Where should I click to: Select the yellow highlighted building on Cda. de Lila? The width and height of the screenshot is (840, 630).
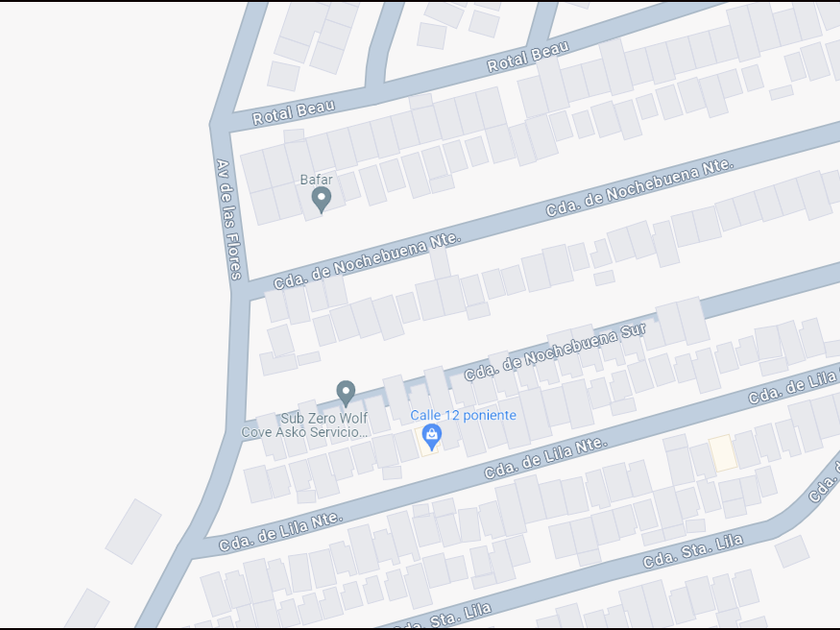[x=723, y=453]
